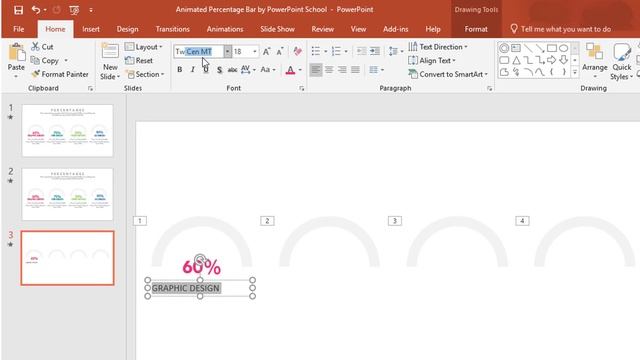The width and height of the screenshot is (640, 360).
Task: Select slide 1 thumbnail
Action: click(67, 131)
